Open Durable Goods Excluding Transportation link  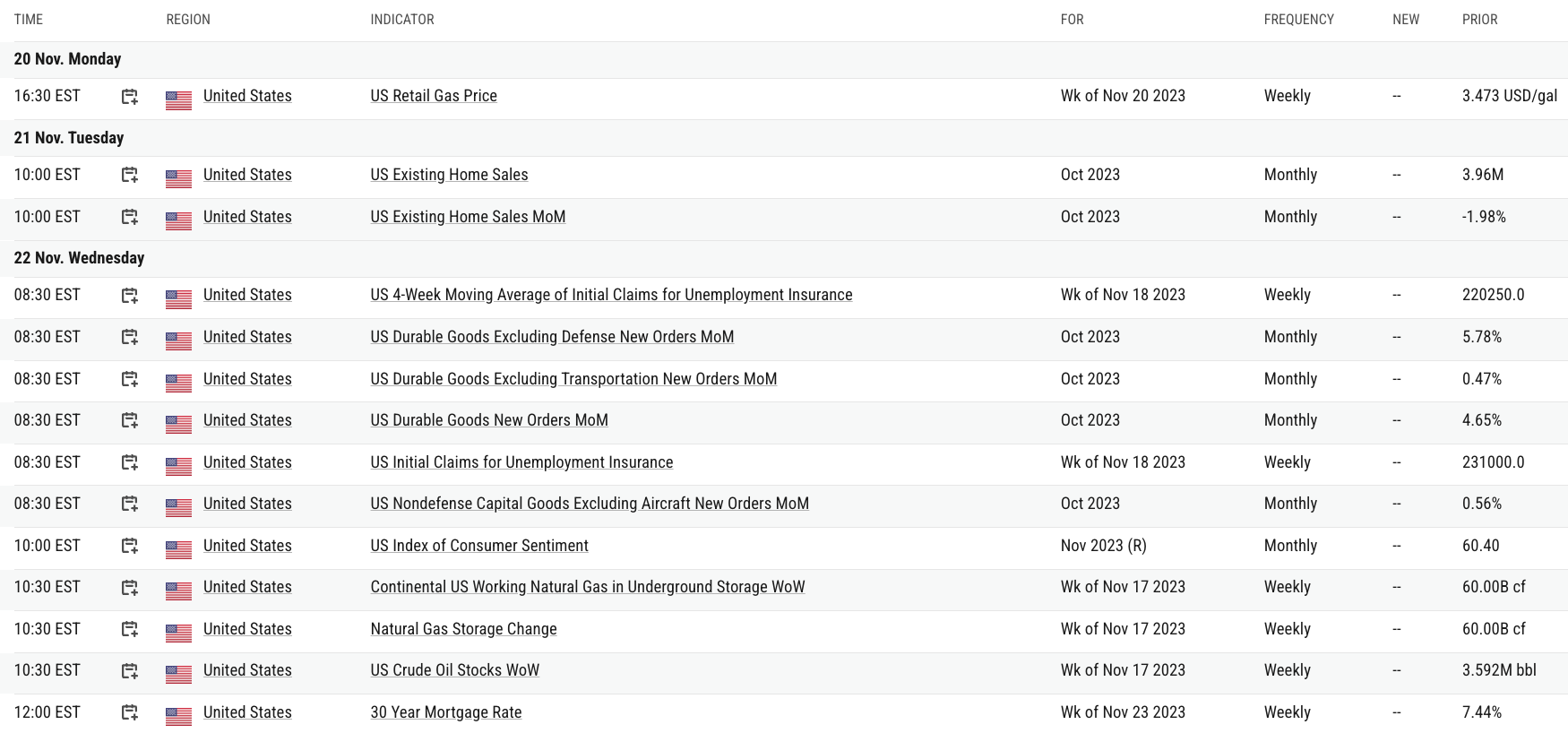click(573, 379)
